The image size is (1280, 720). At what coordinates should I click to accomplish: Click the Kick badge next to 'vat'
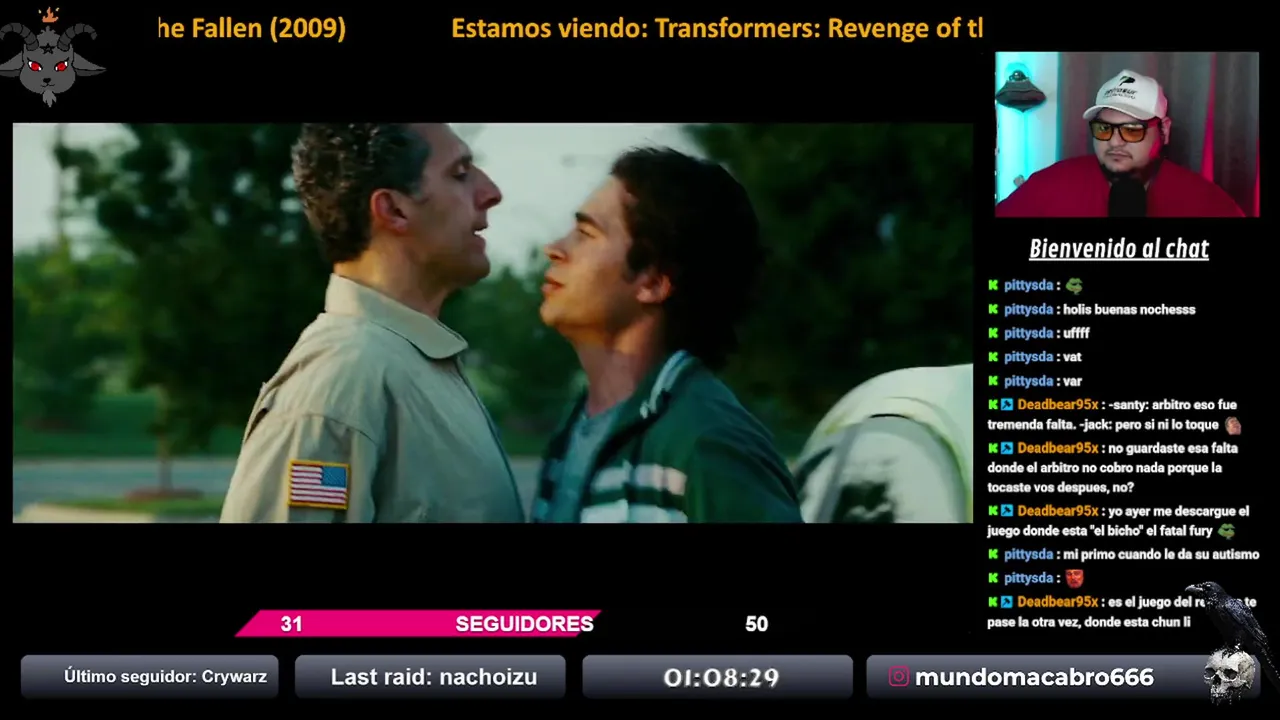coord(993,357)
